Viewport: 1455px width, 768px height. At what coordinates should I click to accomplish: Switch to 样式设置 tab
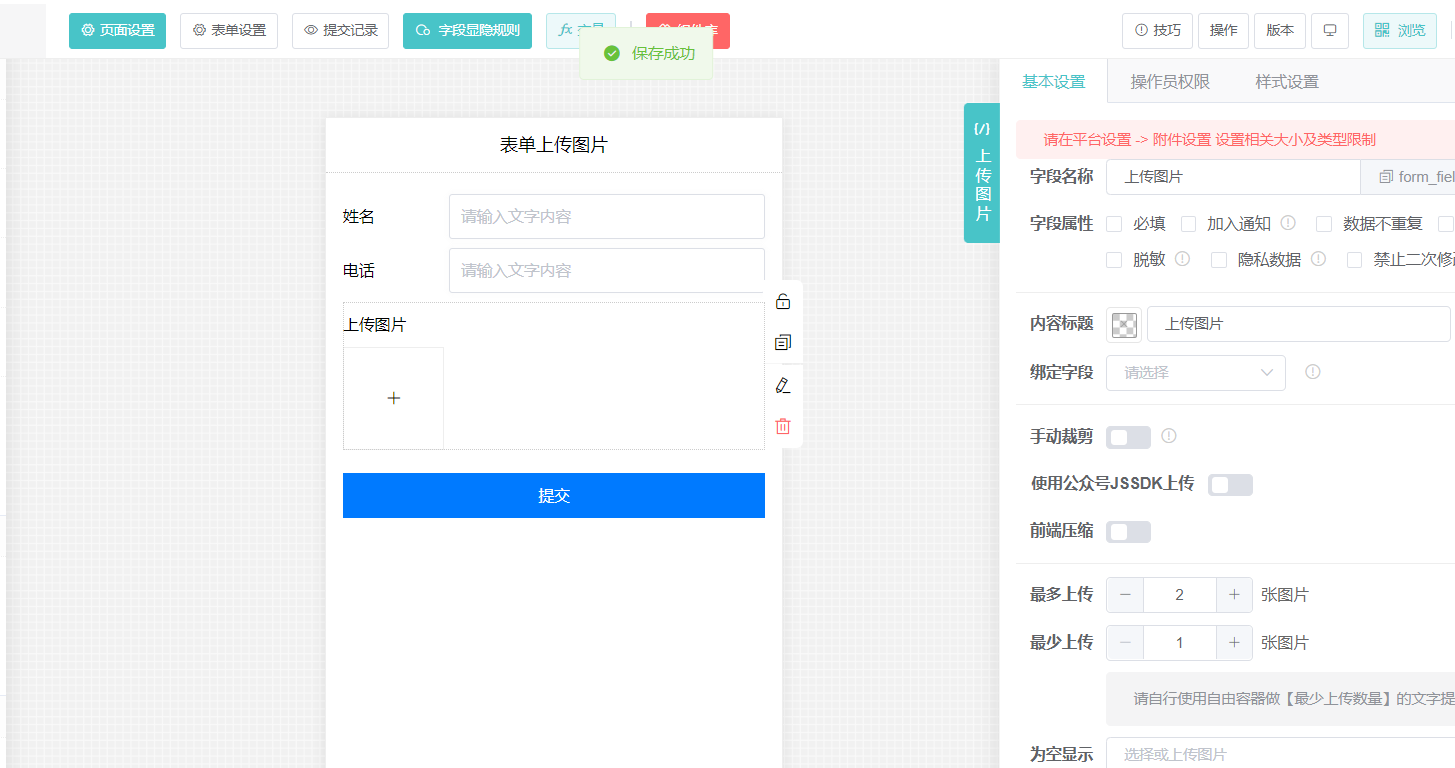1287,82
